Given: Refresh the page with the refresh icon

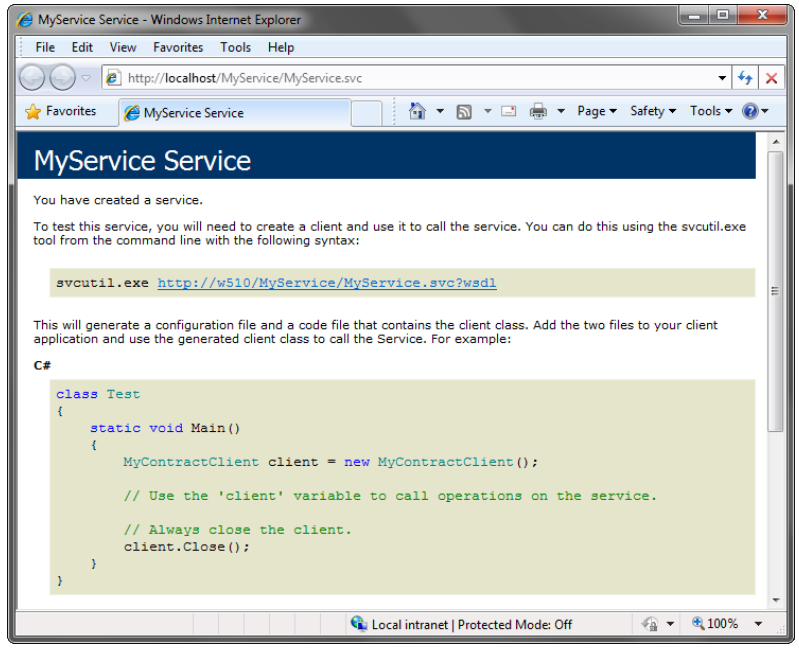Looking at the screenshot, I should (x=745, y=78).
